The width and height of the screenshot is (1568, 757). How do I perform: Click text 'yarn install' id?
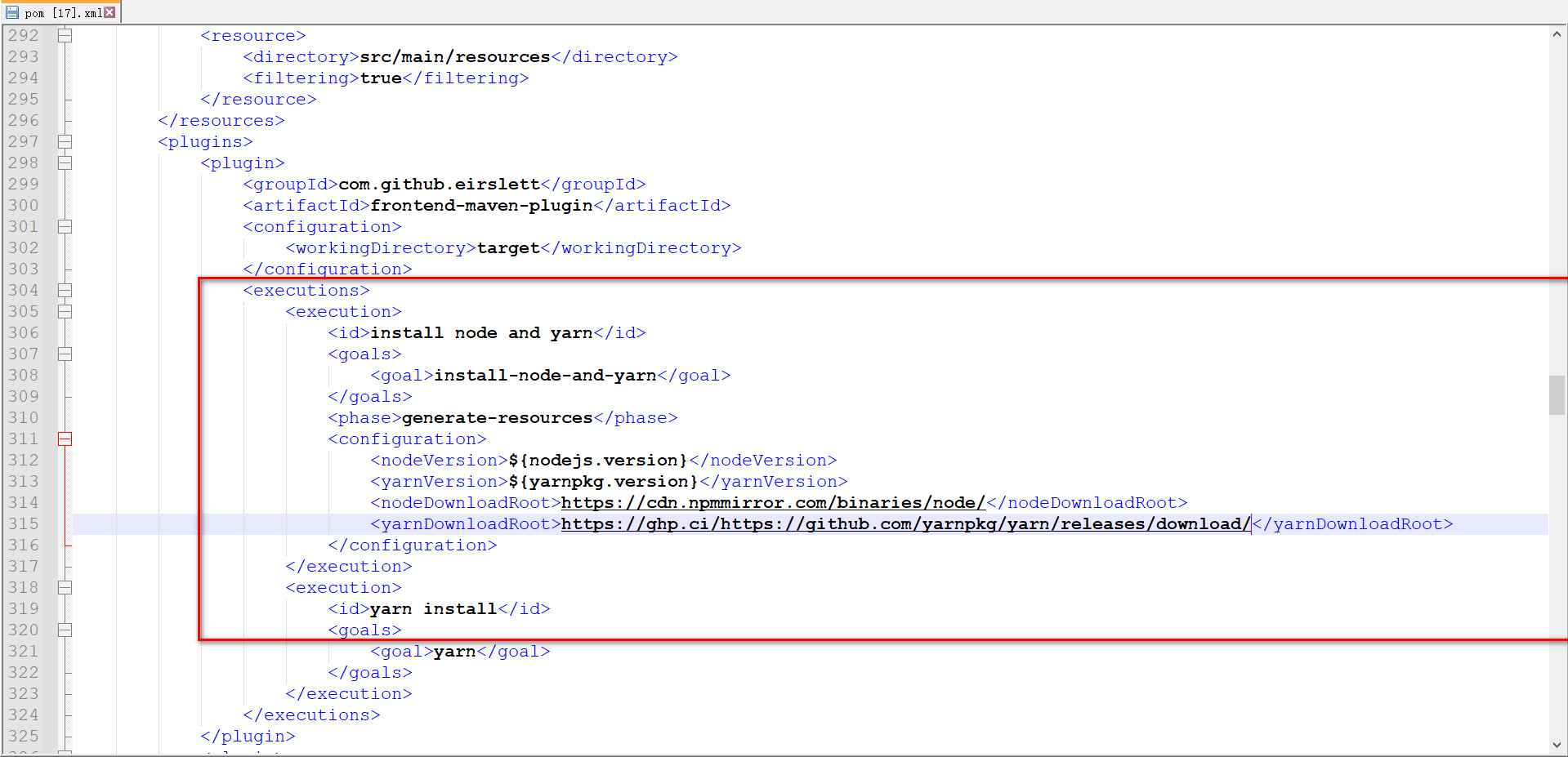[434, 609]
